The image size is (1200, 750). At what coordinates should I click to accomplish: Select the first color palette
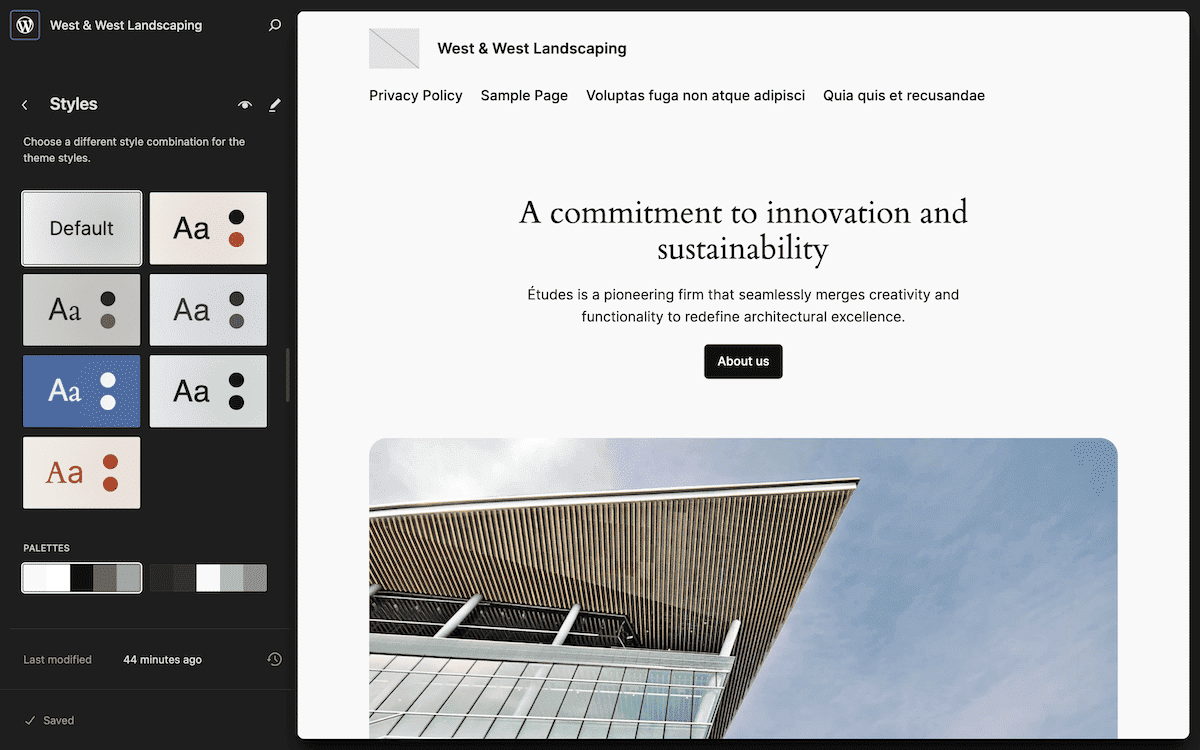click(82, 577)
